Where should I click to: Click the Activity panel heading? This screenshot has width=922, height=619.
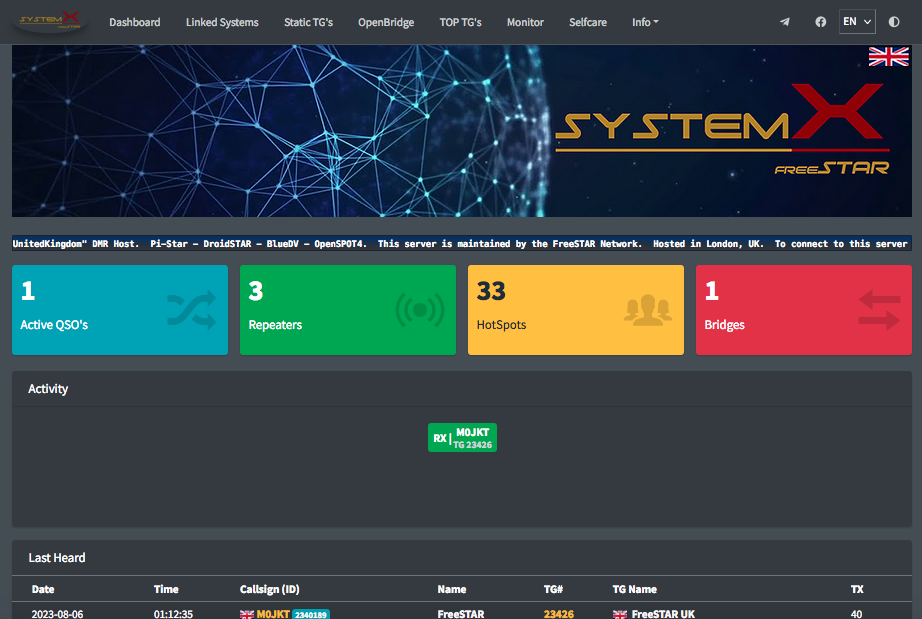click(x=48, y=389)
